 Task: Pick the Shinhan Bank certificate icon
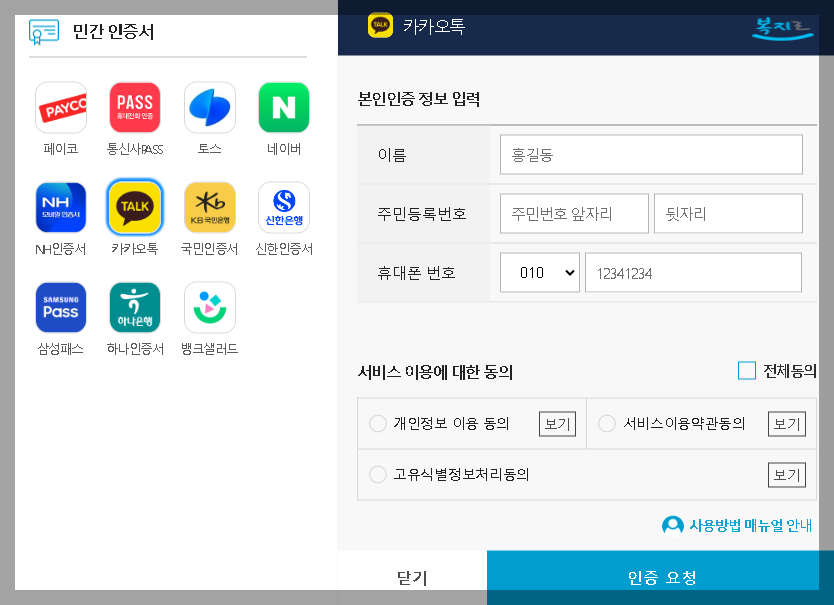pos(284,208)
